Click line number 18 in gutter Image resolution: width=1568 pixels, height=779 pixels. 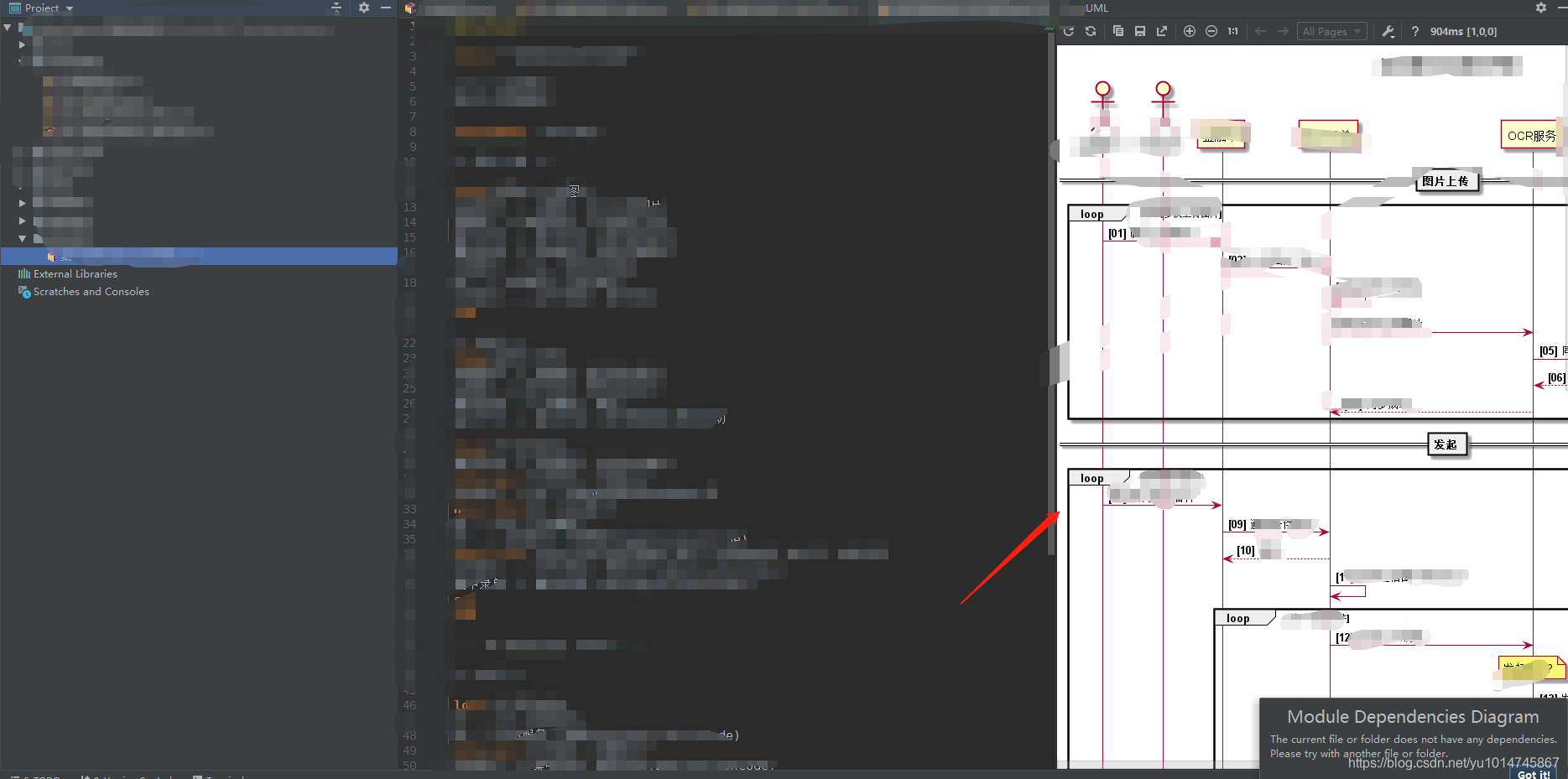coord(409,283)
